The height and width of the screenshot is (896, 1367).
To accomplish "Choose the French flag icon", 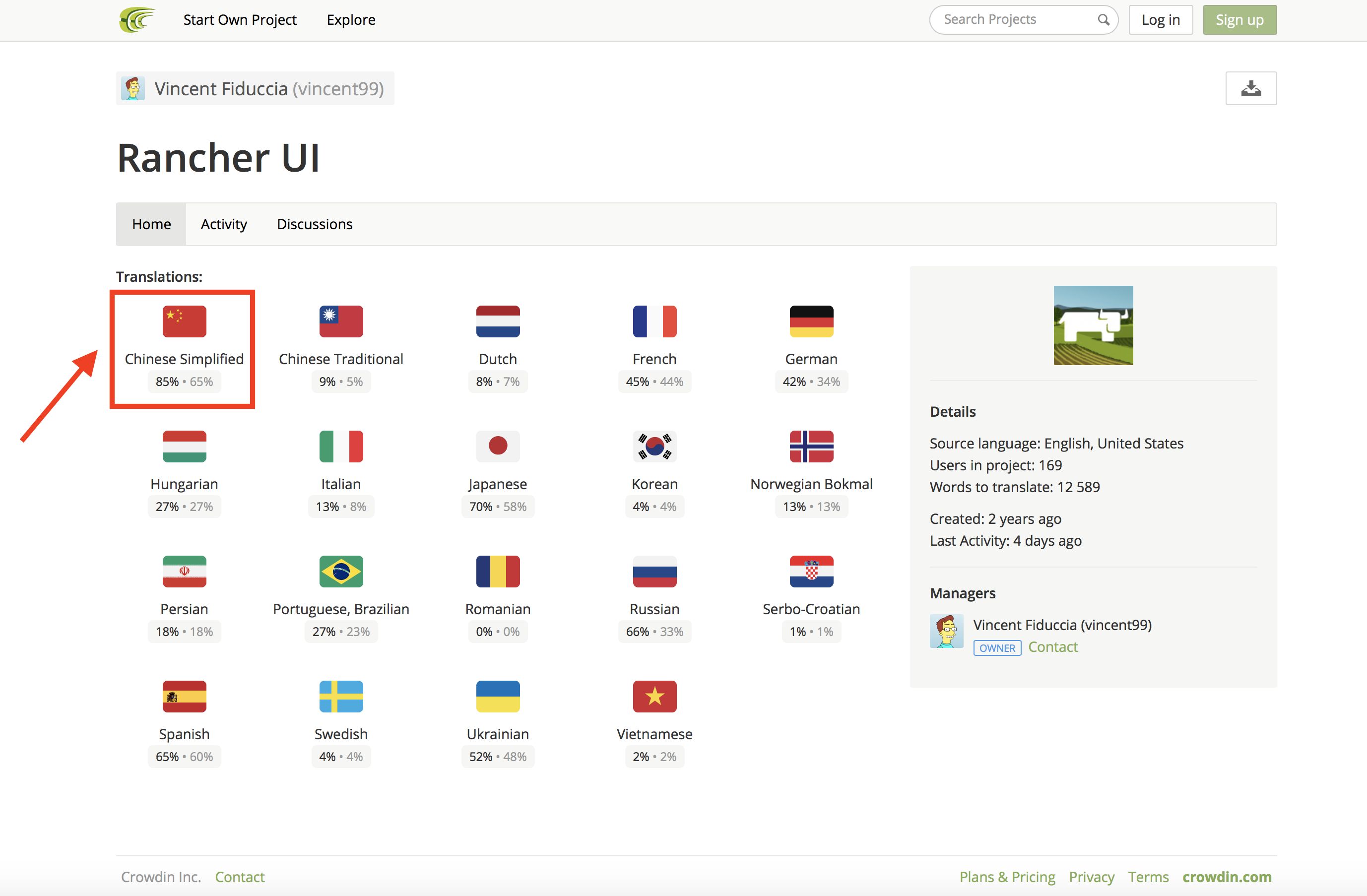I will (x=655, y=321).
